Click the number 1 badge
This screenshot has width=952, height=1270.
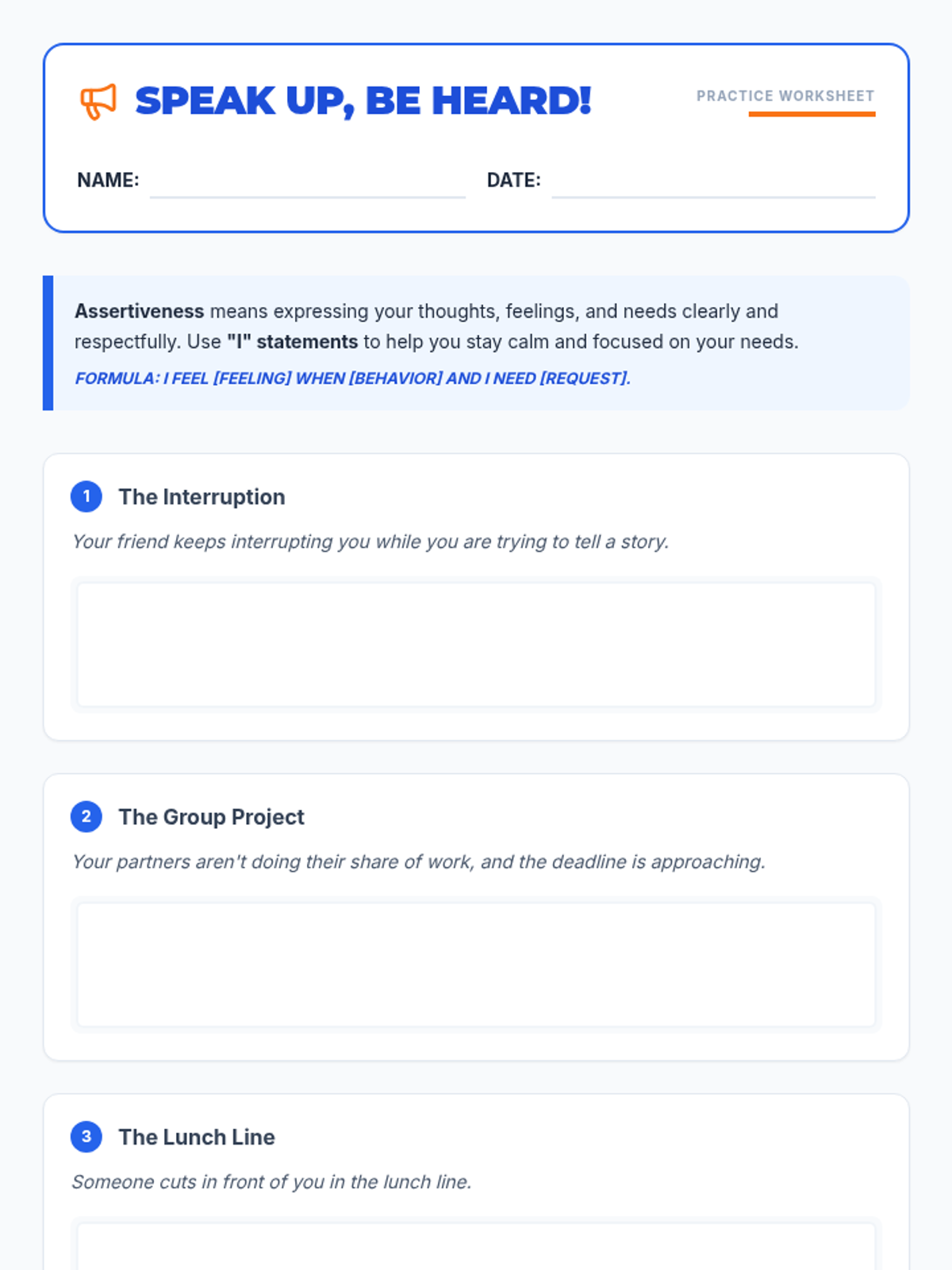[x=86, y=497]
